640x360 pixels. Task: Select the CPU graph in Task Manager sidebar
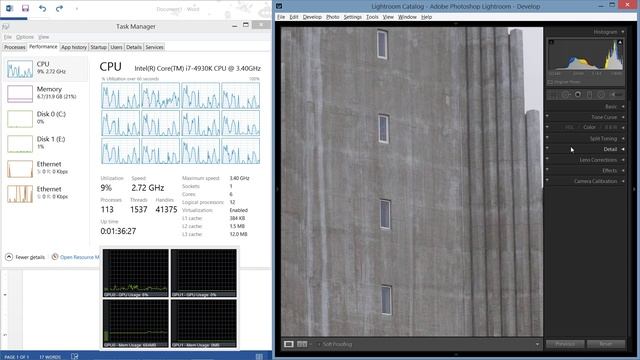(x=20, y=69)
